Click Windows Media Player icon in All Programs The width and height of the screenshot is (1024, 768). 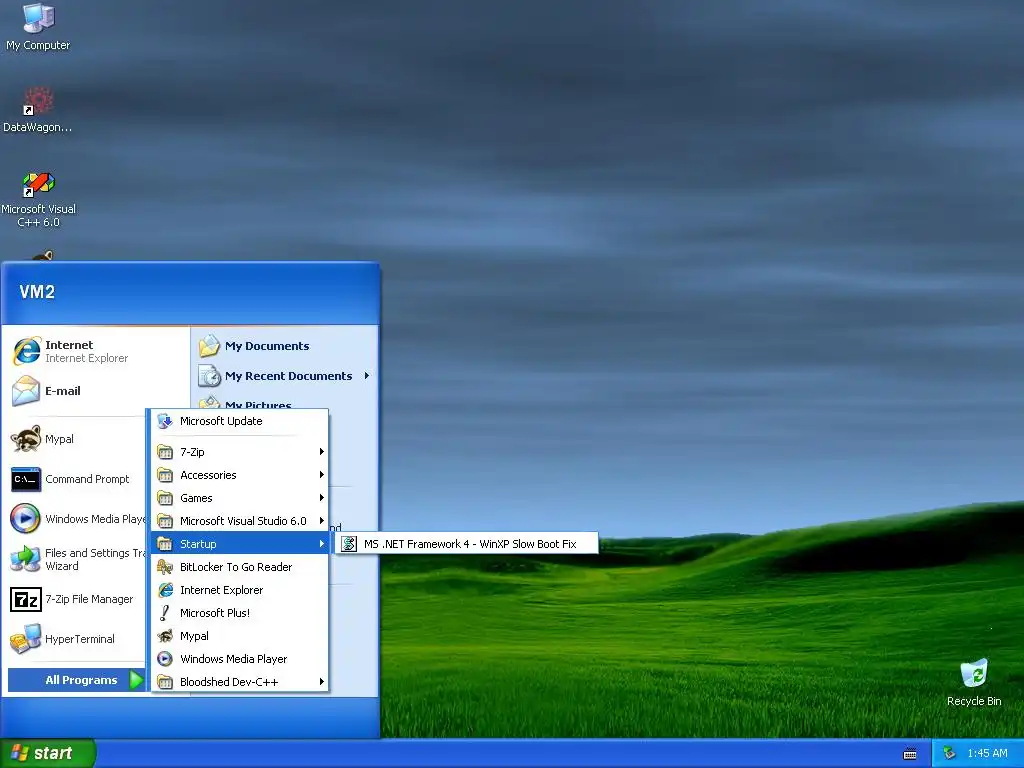(165, 659)
